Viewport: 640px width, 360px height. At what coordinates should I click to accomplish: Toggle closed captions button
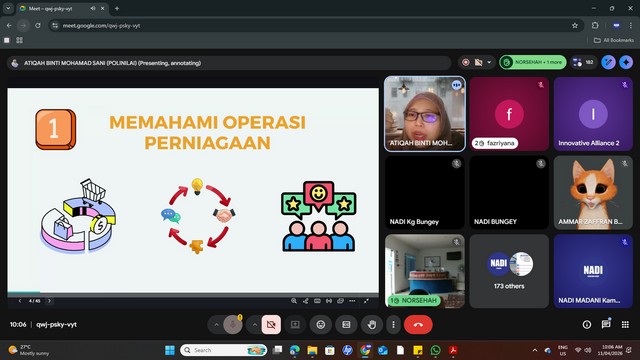tap(346, 324)
